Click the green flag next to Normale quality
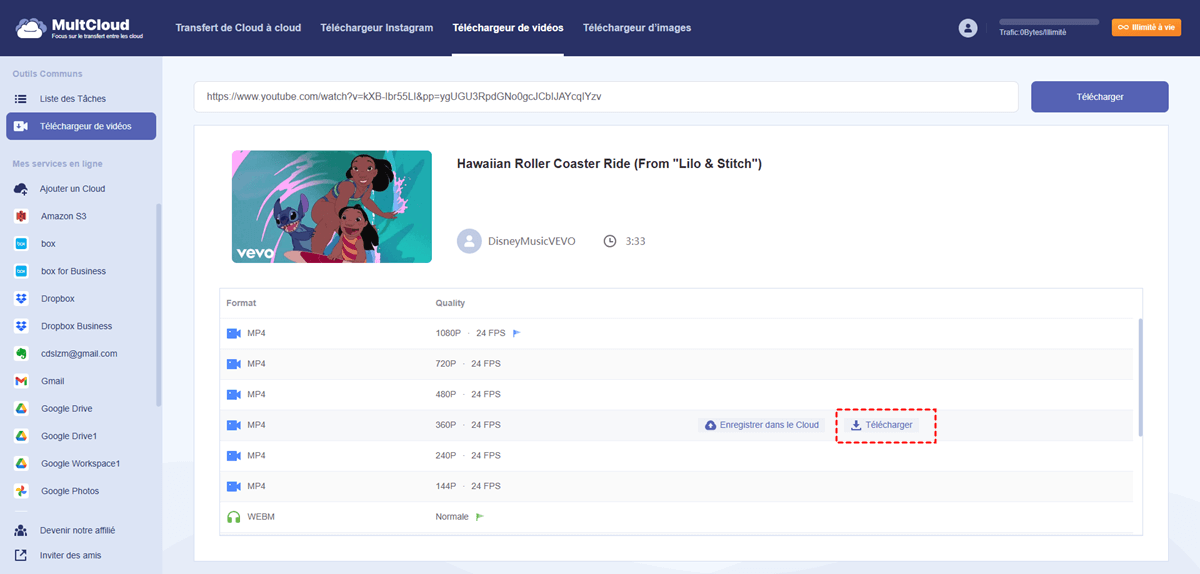 coord(479,517)
